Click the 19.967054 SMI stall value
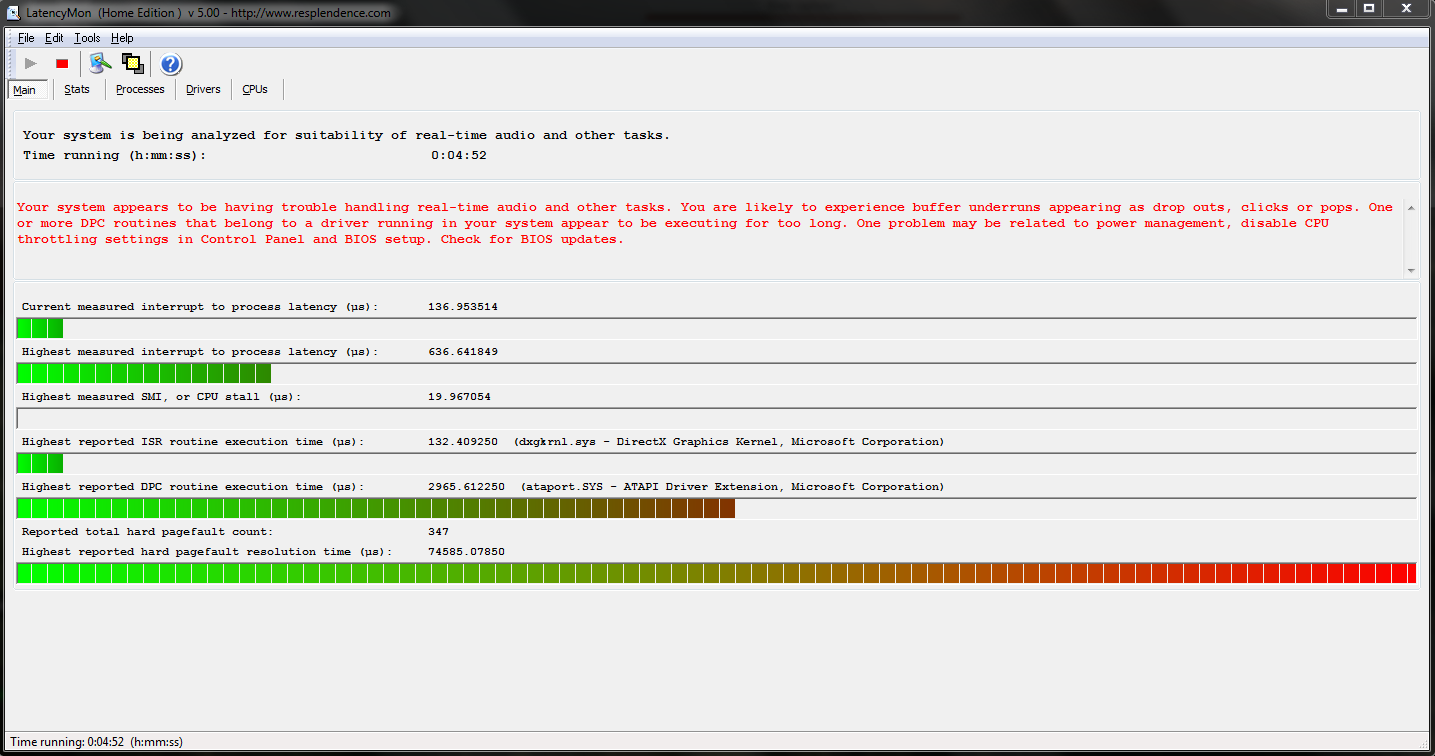The image size is (1435, 756). point(459,397)
